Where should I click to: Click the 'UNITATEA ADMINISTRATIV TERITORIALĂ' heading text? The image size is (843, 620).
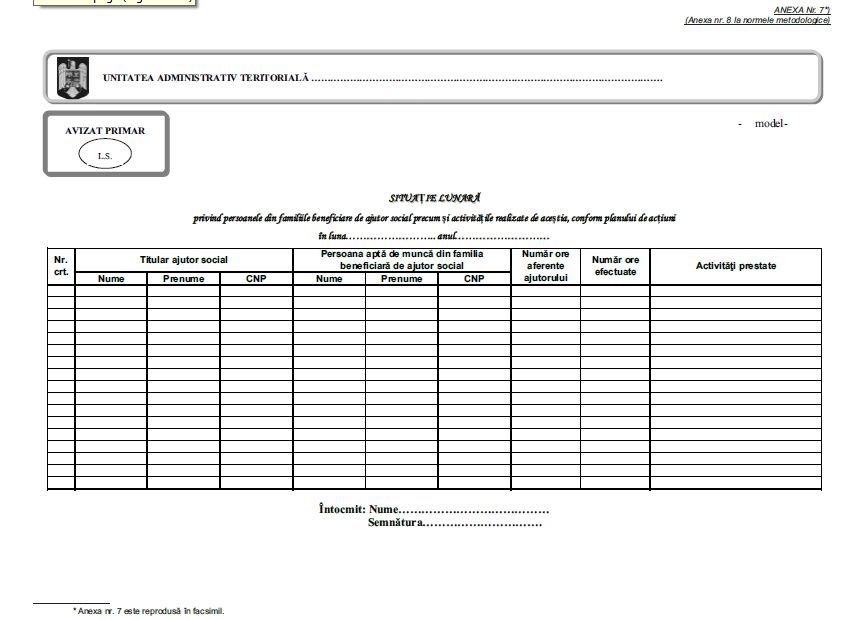(x=206, y=78)
